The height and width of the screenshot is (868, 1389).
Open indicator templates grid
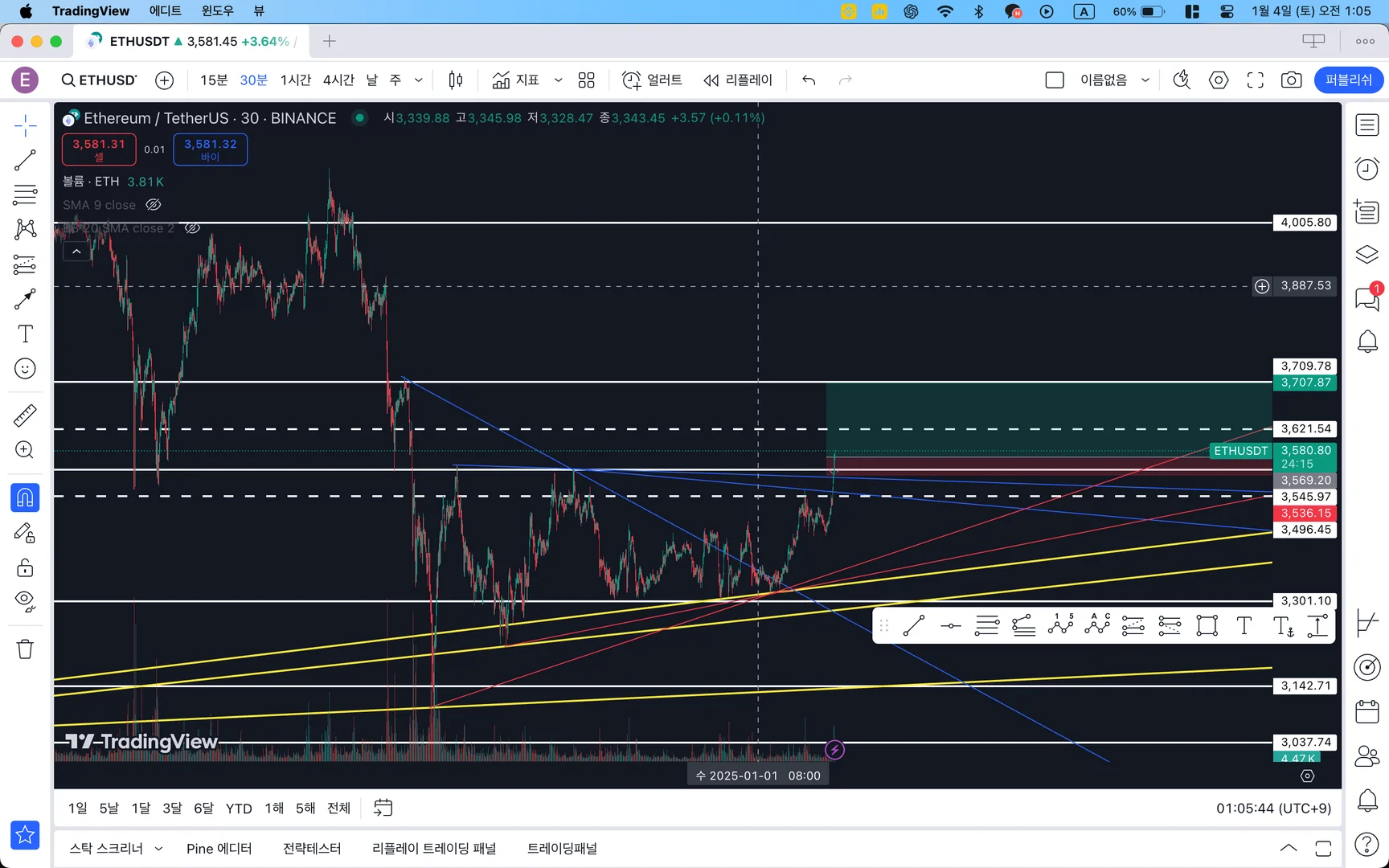point(587,80)
